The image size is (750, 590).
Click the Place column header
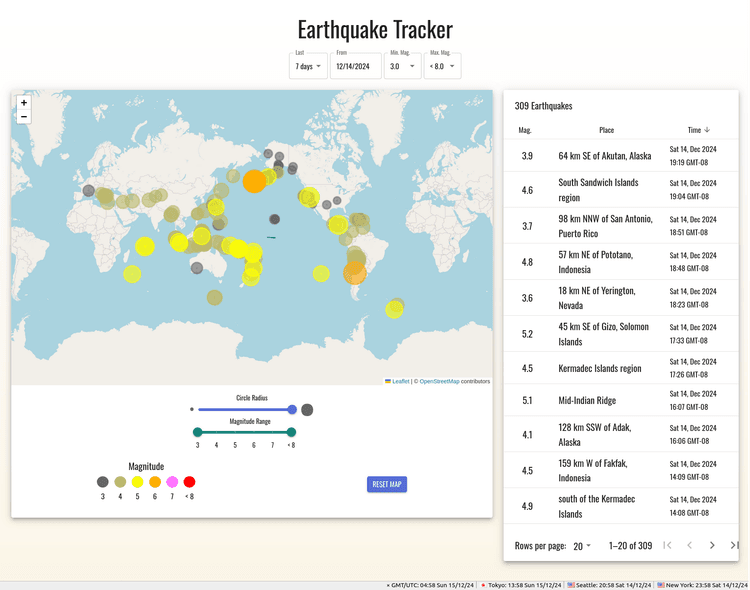[606, 130]
